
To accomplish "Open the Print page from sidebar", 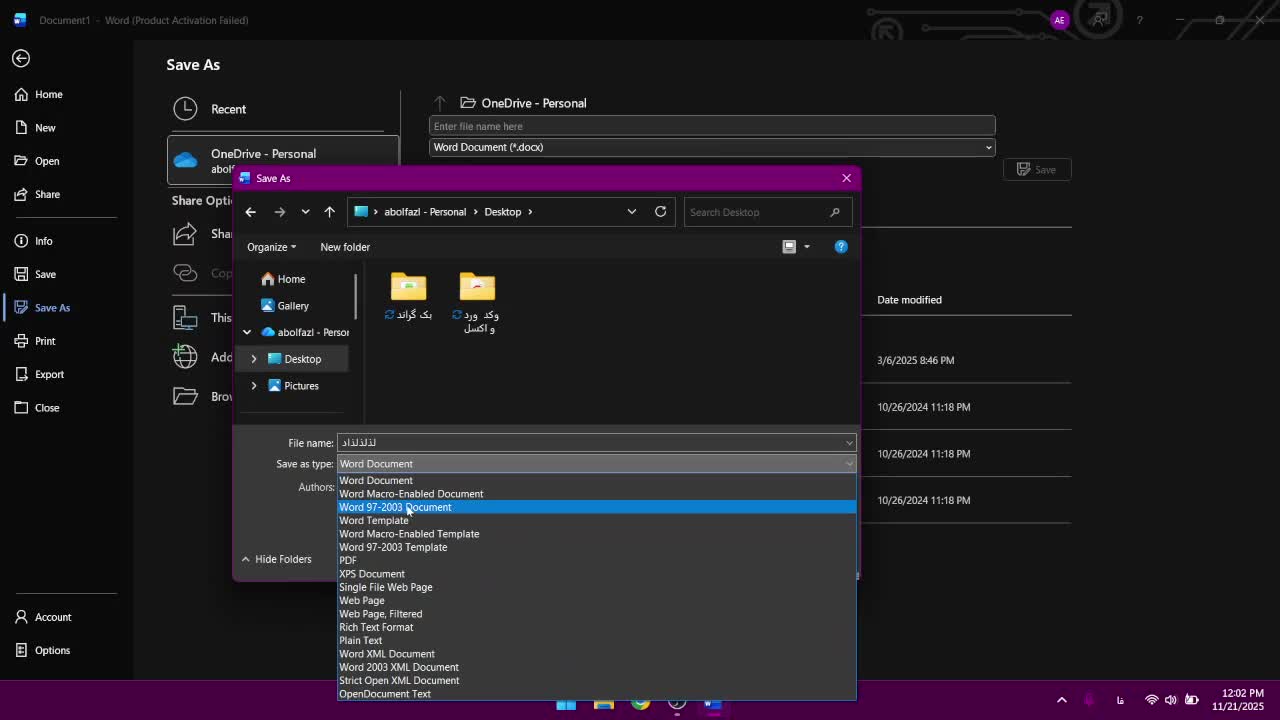I will pyautogui.click(x=45, y=341).
